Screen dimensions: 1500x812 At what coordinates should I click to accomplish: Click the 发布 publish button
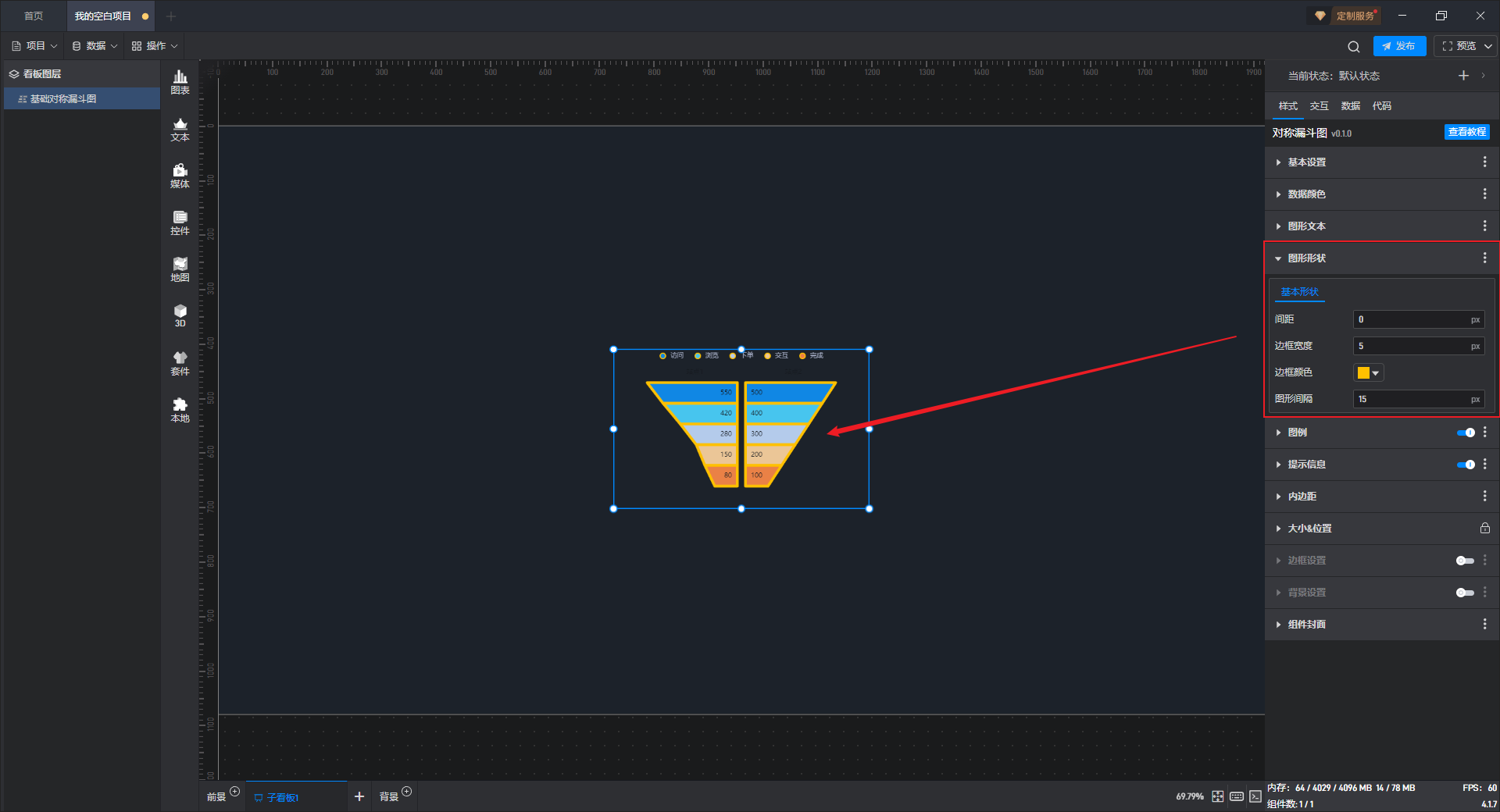click(1399, 46)
